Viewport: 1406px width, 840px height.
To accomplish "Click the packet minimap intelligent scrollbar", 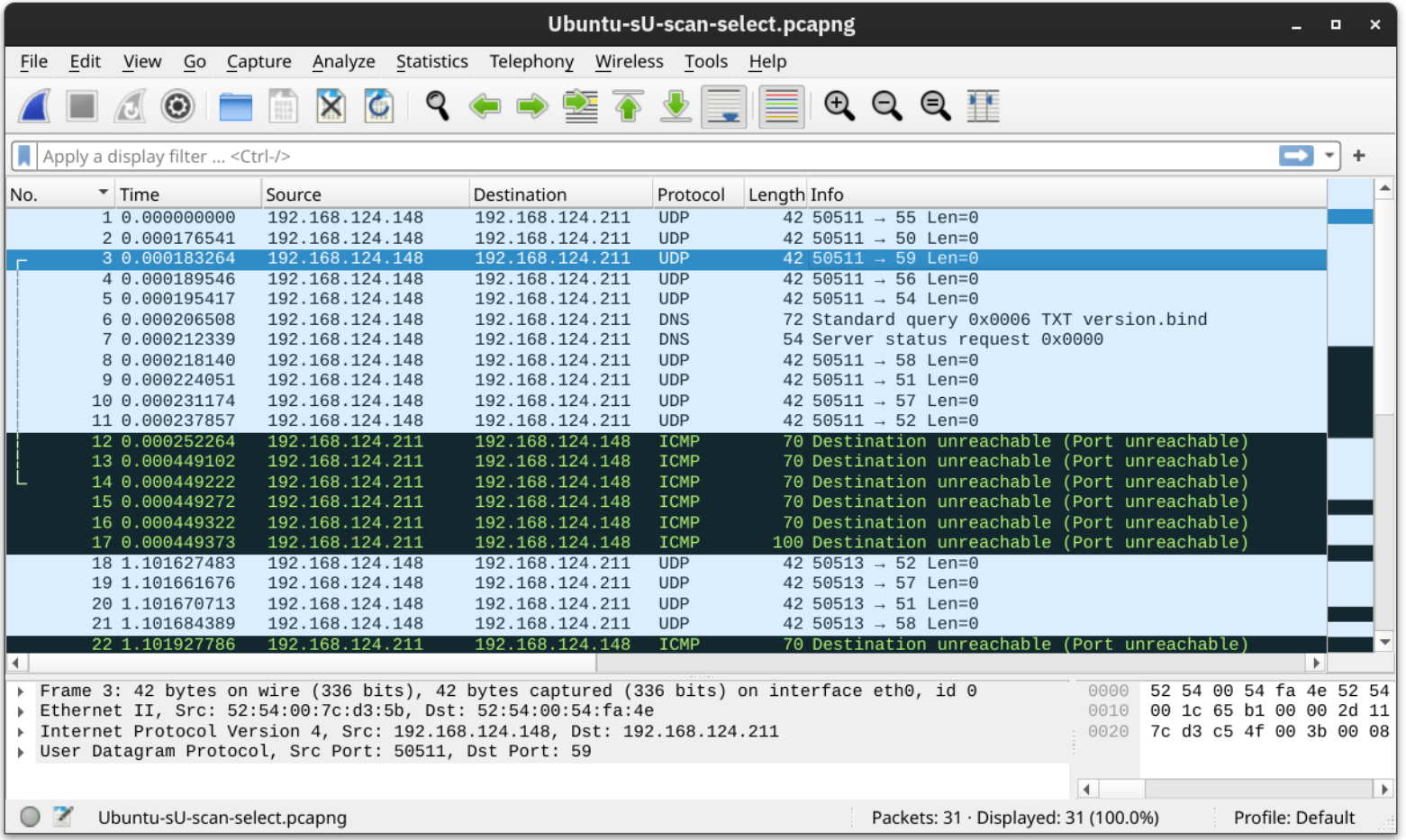I will tap(1350, 415).
